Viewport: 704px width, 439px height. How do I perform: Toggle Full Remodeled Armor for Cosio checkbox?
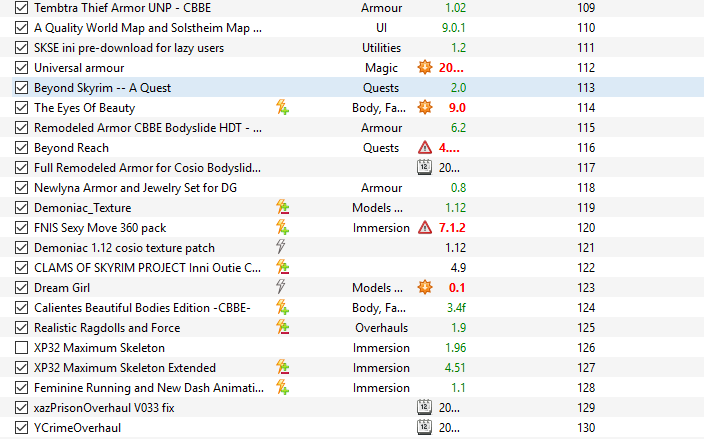point(21,167)
